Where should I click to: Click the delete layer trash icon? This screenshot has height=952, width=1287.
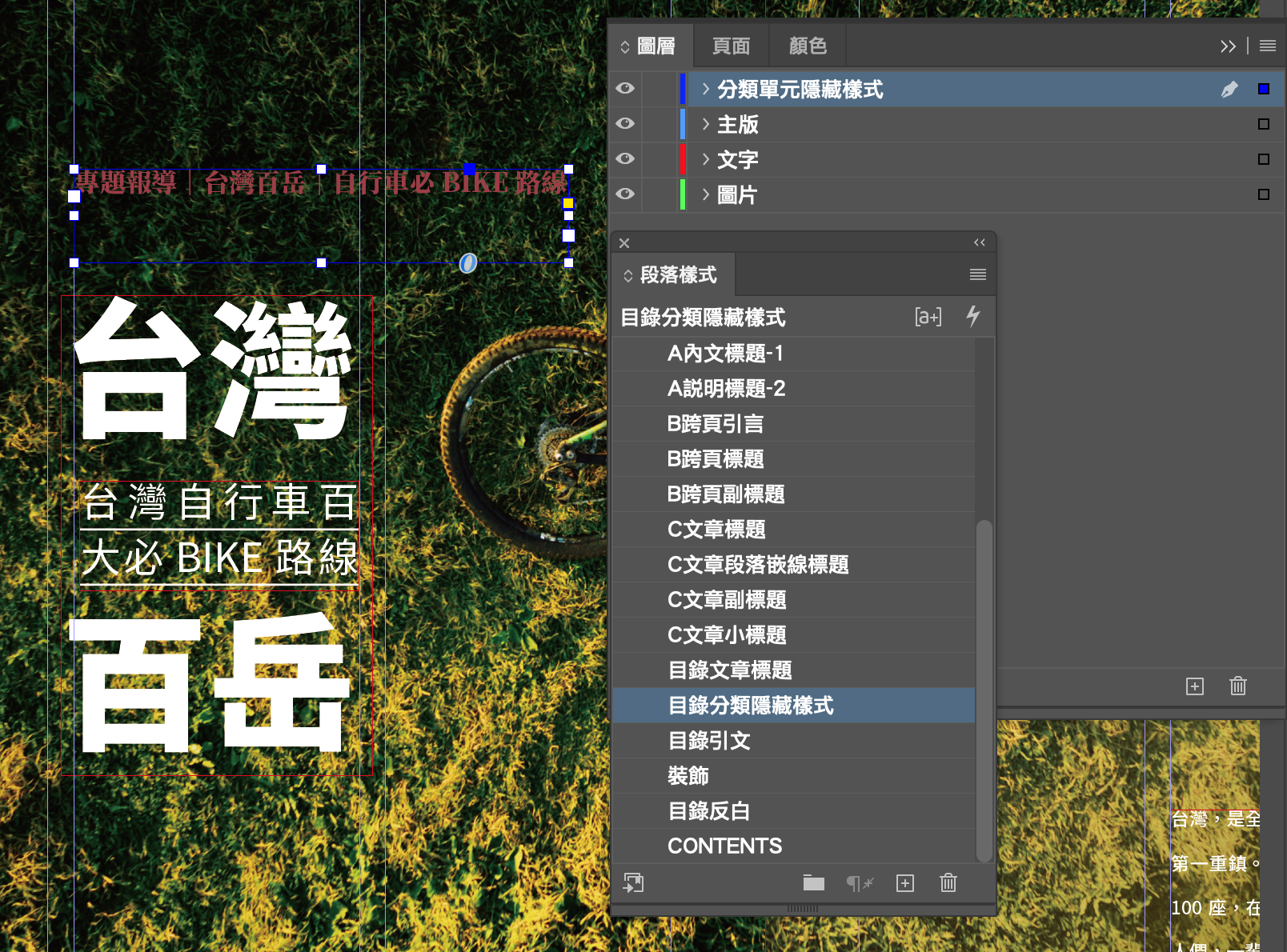pos(1237,686)
